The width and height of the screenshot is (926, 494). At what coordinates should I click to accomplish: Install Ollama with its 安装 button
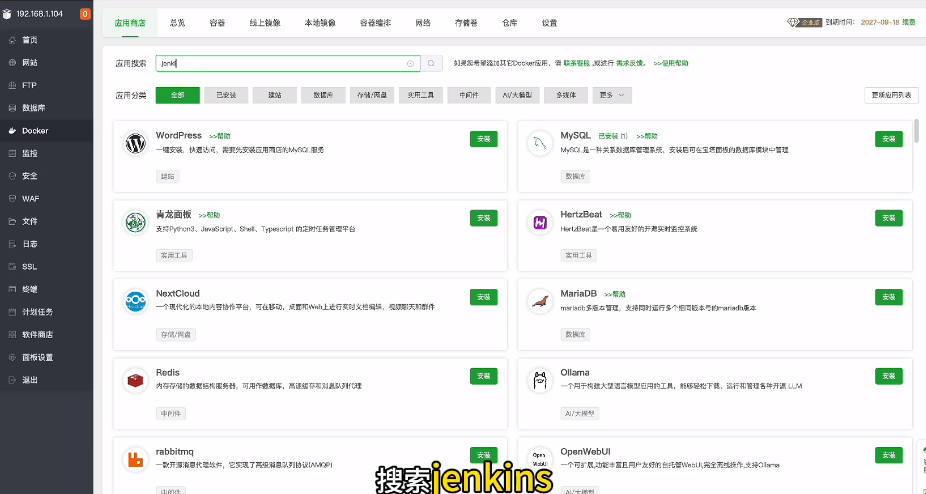(x=889, y=376)
